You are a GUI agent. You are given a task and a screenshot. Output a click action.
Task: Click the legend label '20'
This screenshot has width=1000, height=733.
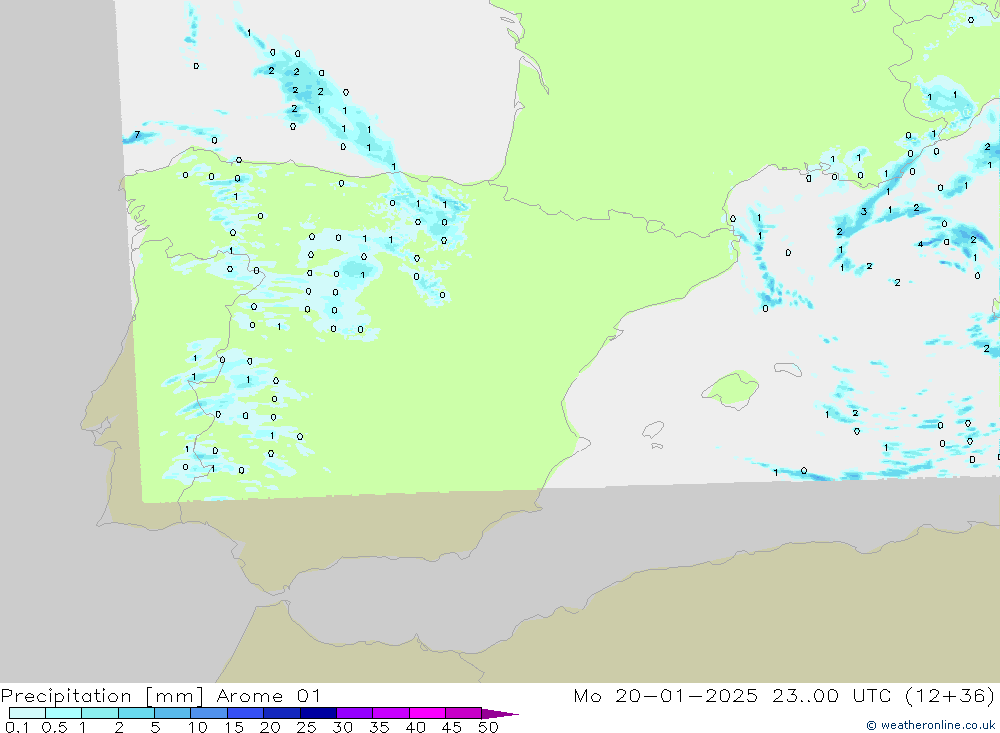click(270, 727)
